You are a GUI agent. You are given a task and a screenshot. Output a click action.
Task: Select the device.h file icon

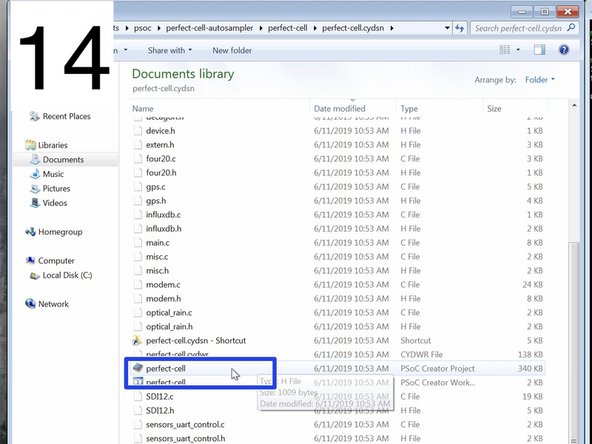coord(138,131)
